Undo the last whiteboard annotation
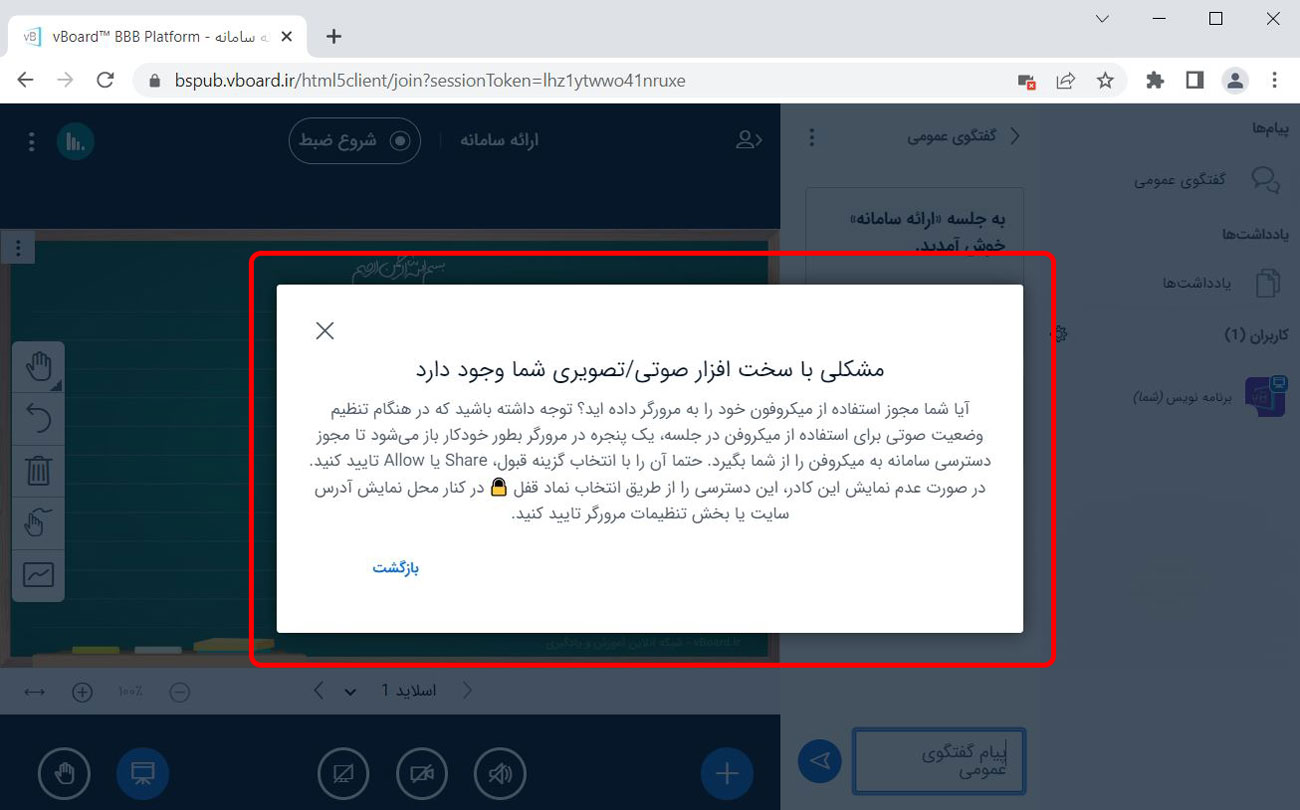 tap(39, 418)
